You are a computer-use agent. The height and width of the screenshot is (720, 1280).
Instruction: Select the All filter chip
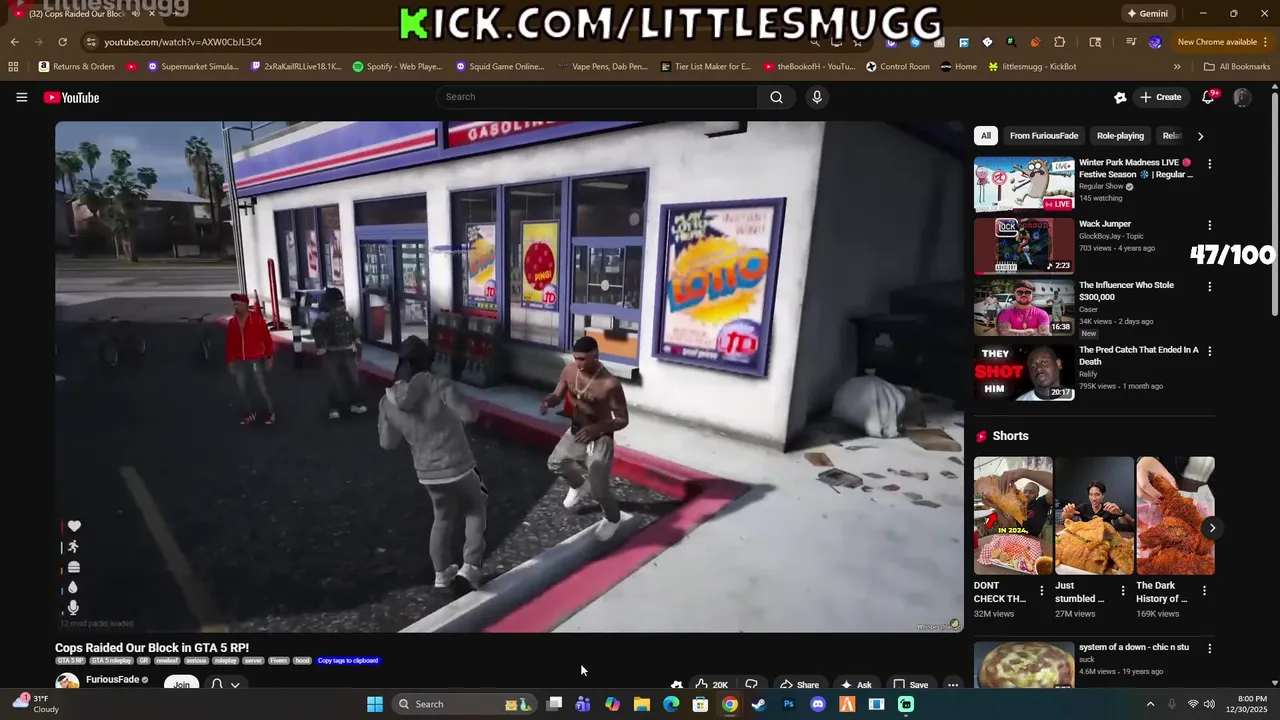(986, 136)
